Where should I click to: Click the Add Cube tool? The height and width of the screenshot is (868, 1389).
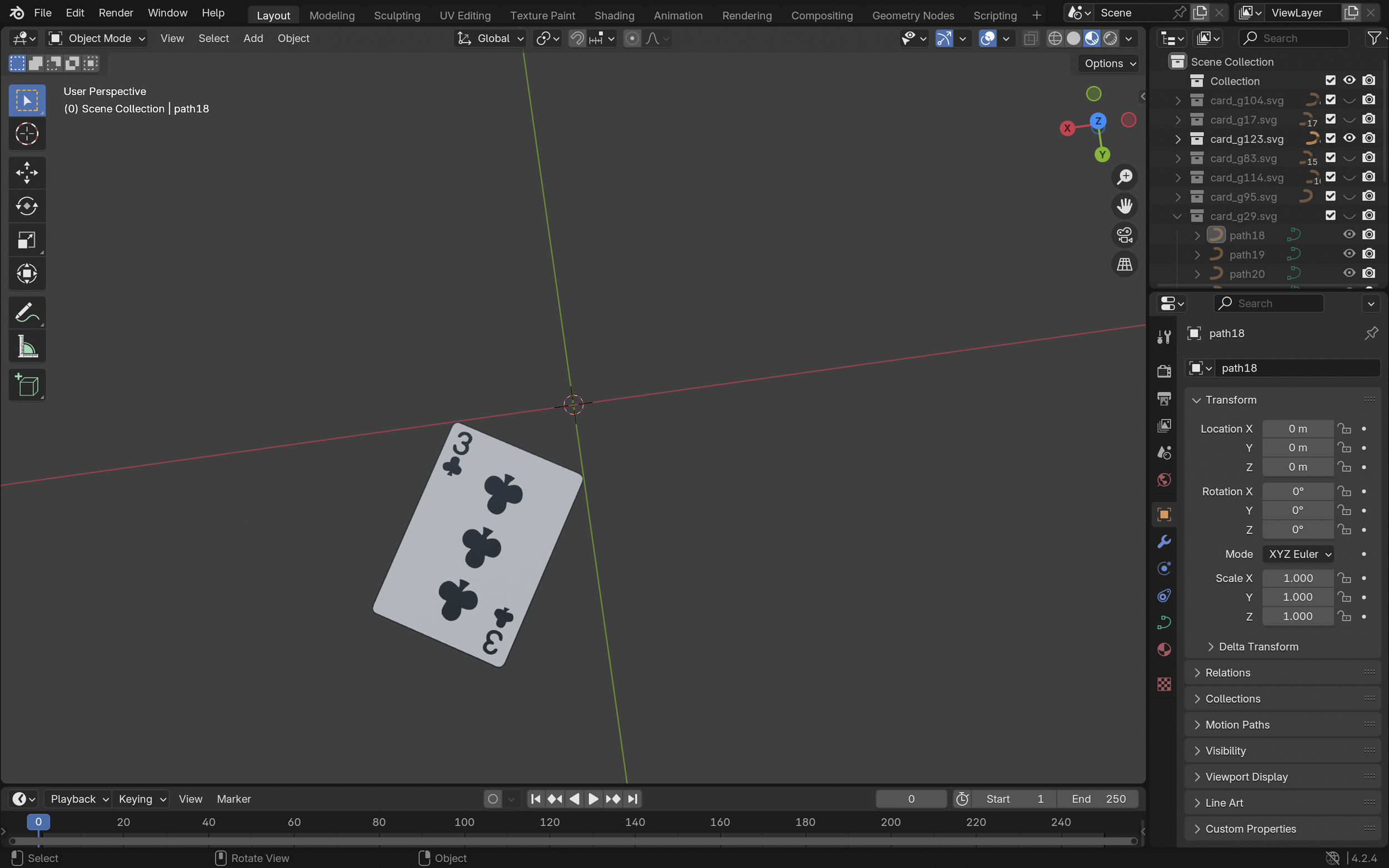coord(27,385)
